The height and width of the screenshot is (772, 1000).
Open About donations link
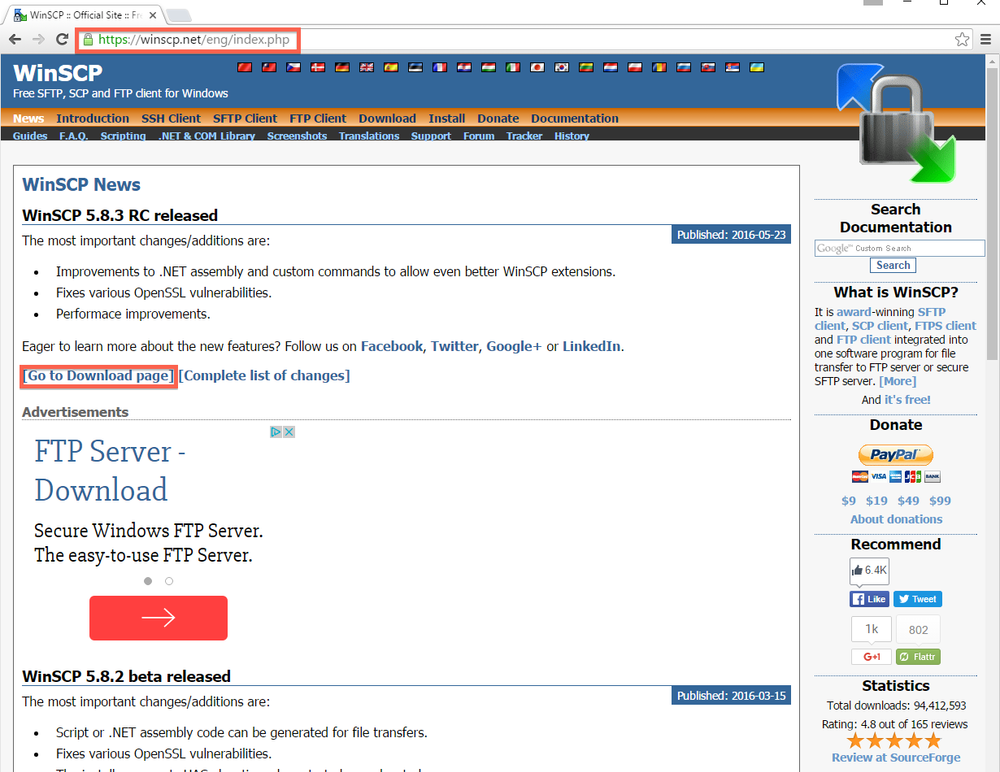(x=896, y=519)
